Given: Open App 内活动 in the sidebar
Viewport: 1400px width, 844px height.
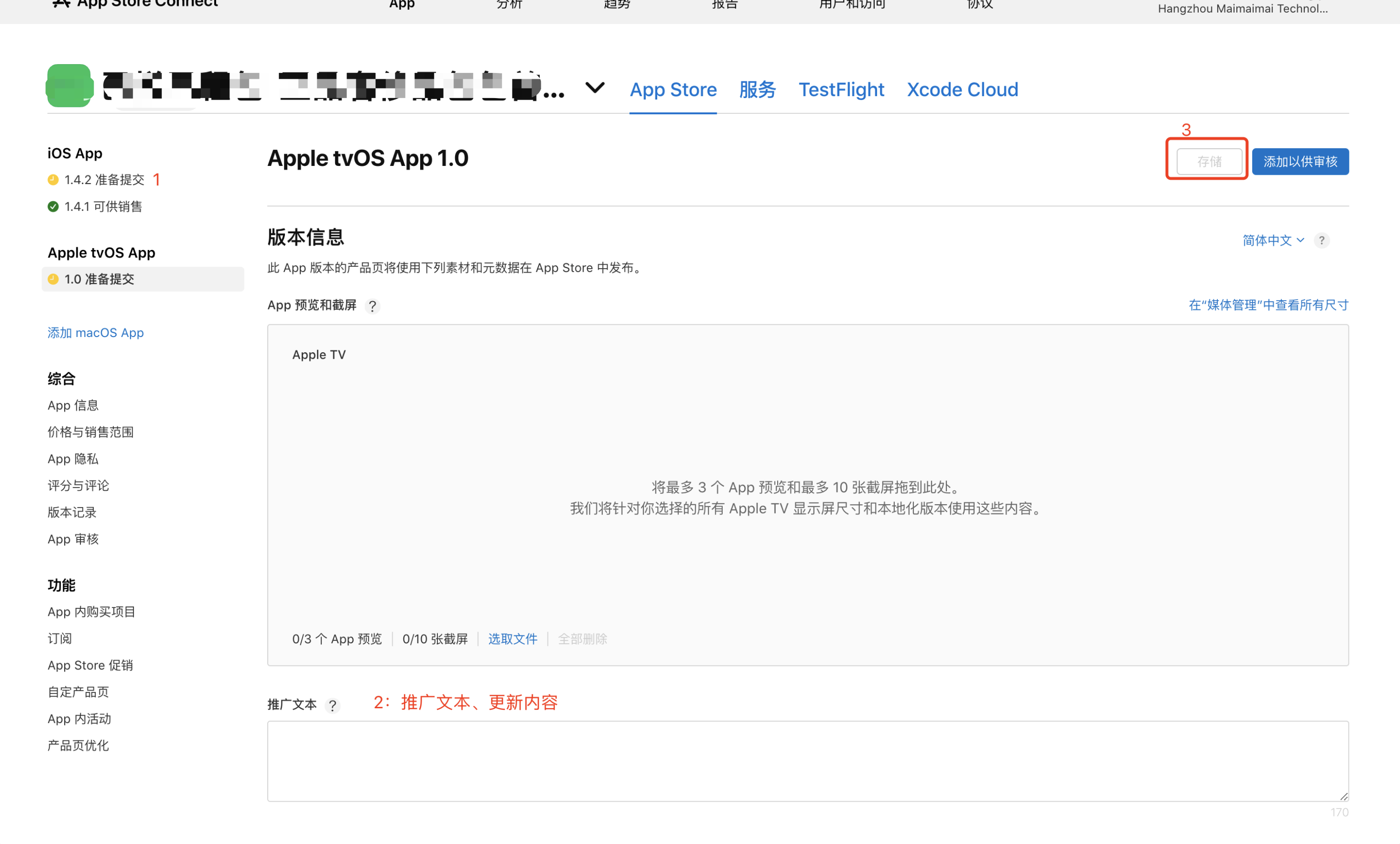Looking at the screenshot, I should [x=79, y=718].
